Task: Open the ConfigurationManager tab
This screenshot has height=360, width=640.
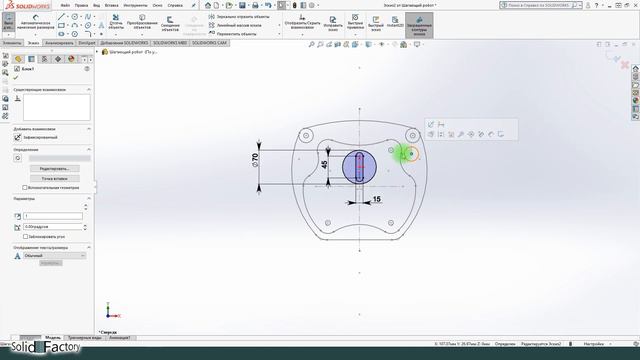Action: coord(44,59)
